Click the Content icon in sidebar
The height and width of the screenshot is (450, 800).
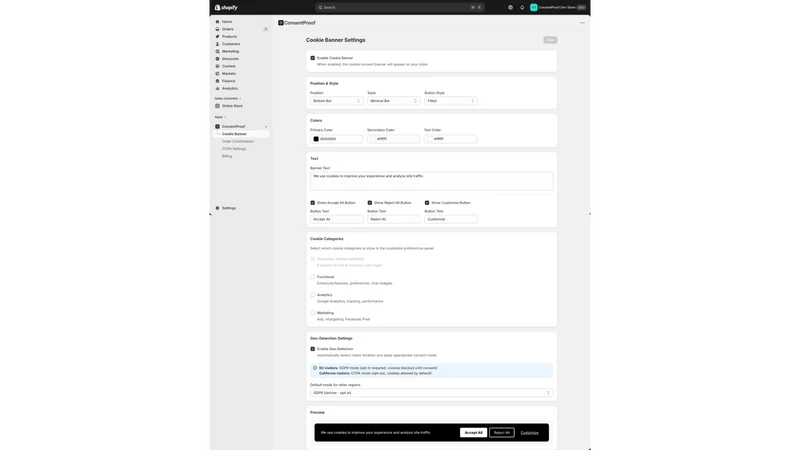click(217, 66)
